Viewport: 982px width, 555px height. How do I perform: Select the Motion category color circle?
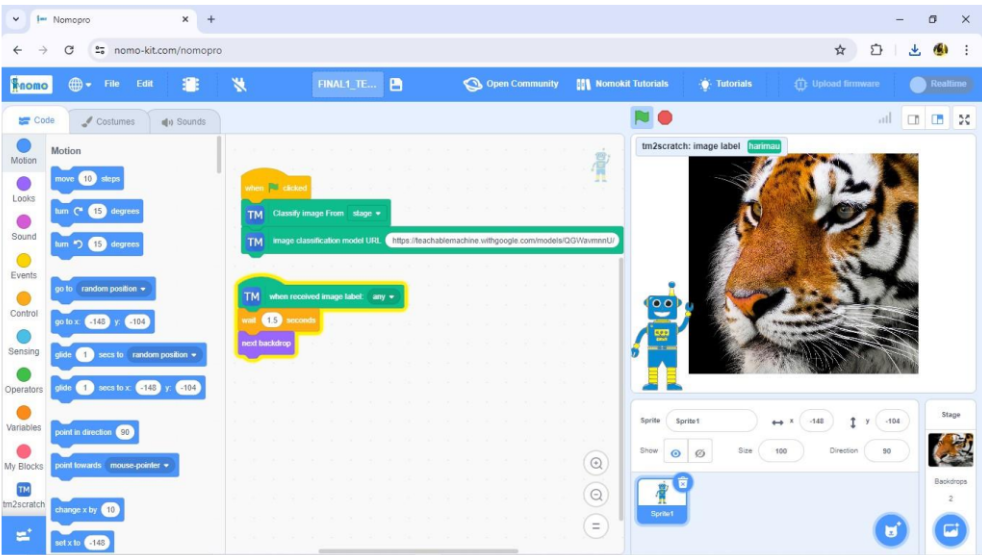point(24,146)
